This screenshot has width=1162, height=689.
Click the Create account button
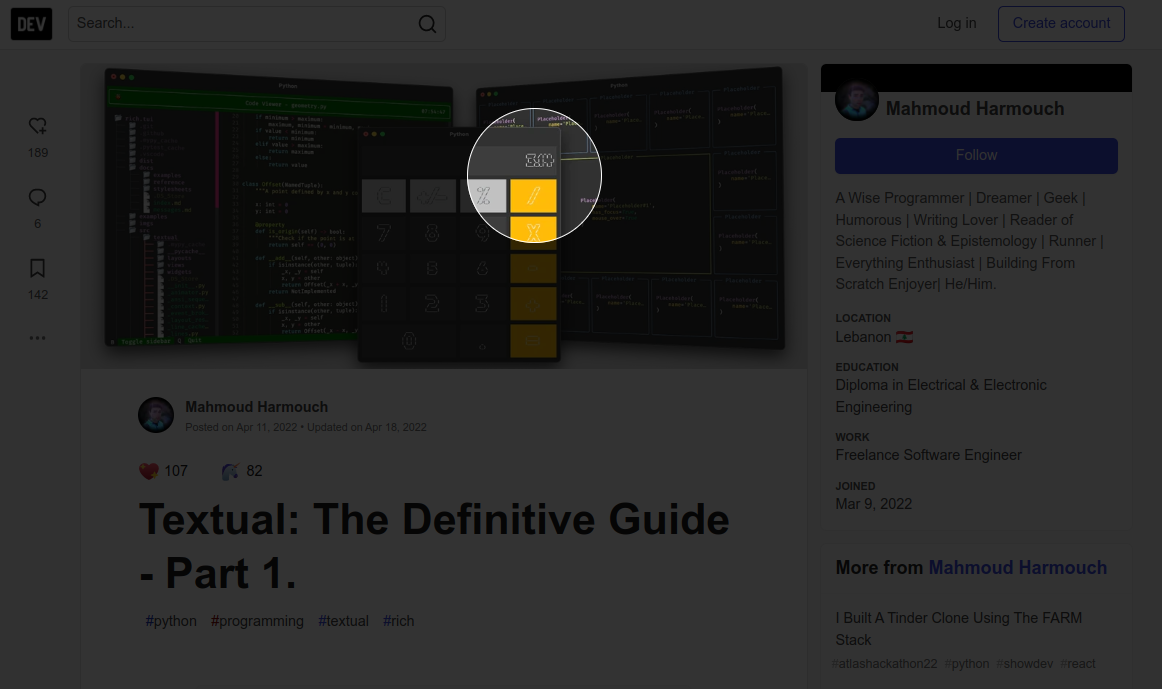(x=1061, y=24)
